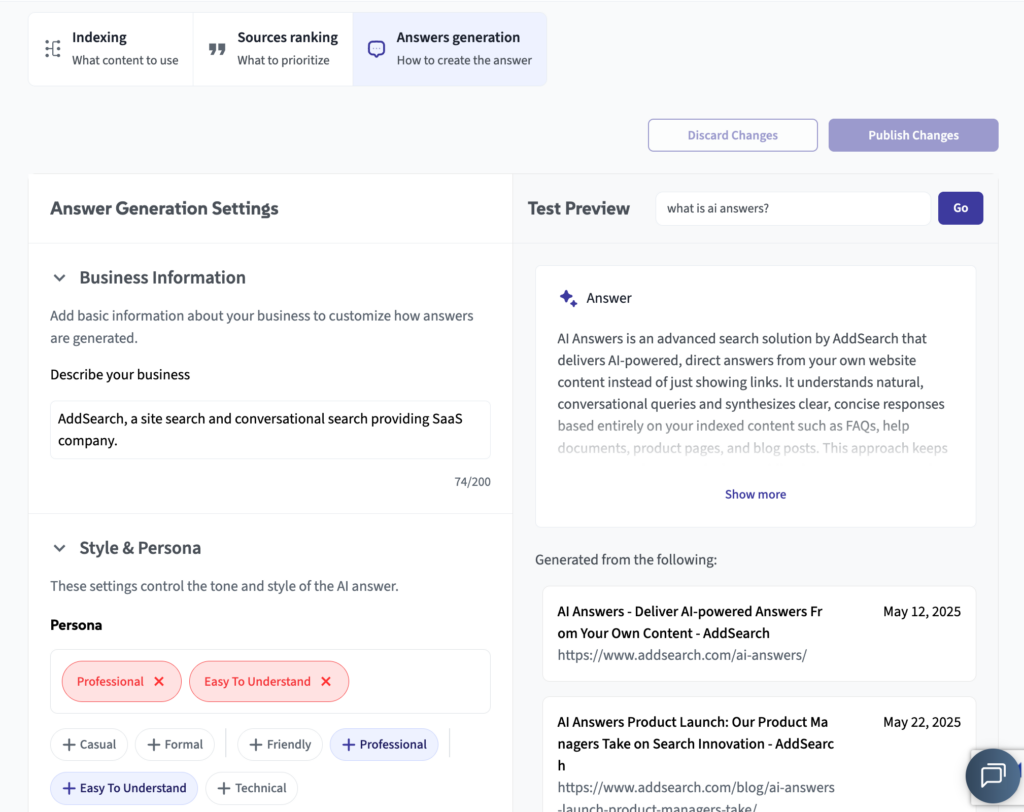Expand the answer with Show more
The height and width of the screenshot is (812, 1024).
click(x=755, y=495)
